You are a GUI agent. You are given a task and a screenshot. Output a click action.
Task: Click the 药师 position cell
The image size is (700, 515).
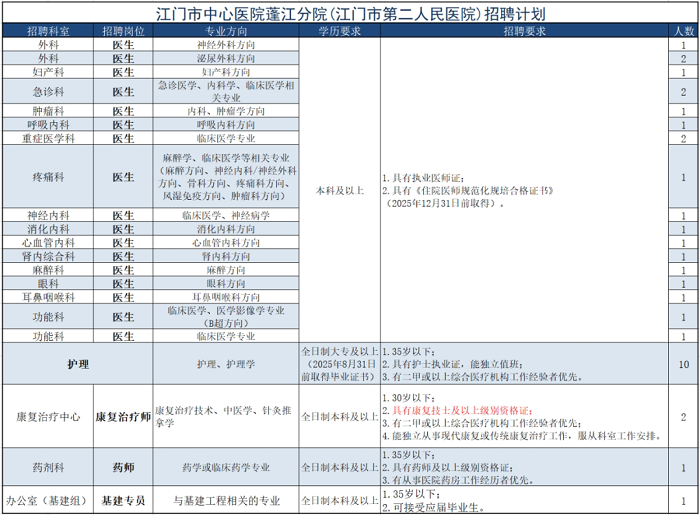click(x=123, y=467)
